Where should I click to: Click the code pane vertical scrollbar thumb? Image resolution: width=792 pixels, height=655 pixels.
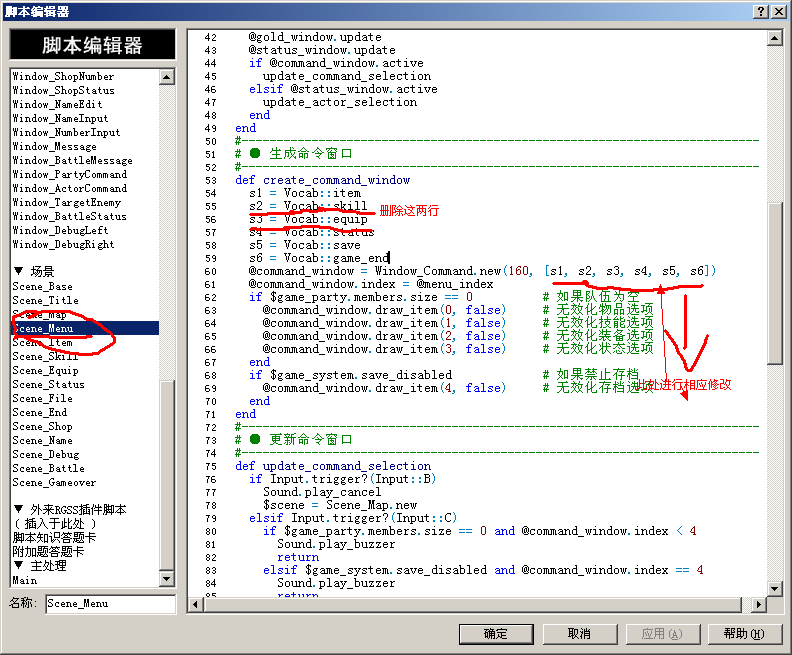coord(775,283)
